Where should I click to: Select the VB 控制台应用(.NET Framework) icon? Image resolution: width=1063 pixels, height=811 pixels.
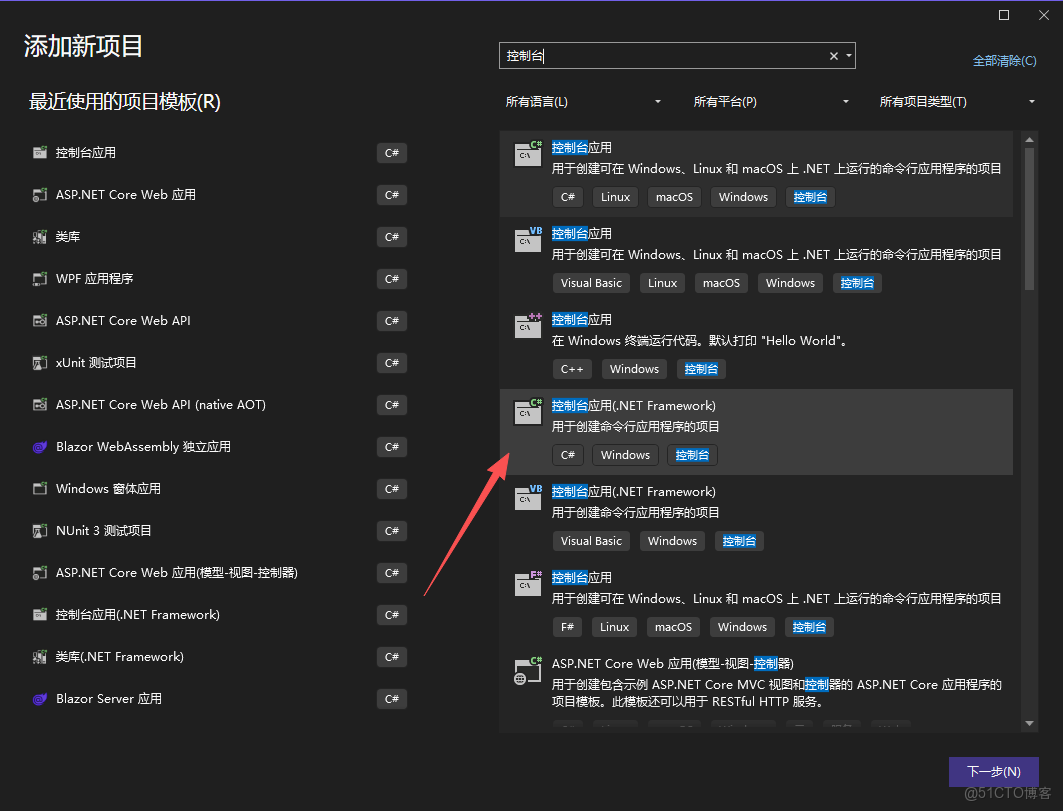tap(527, 497)
